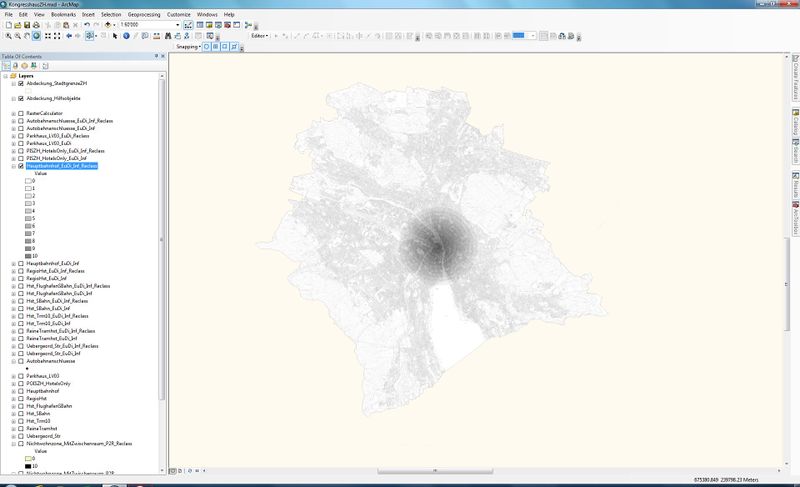Viewport: 800px width, 487px height.
Task: Collapse the Hauptbahnhof_EuDi_Inf_Reclass legend
Action: (x=13, y=166)
